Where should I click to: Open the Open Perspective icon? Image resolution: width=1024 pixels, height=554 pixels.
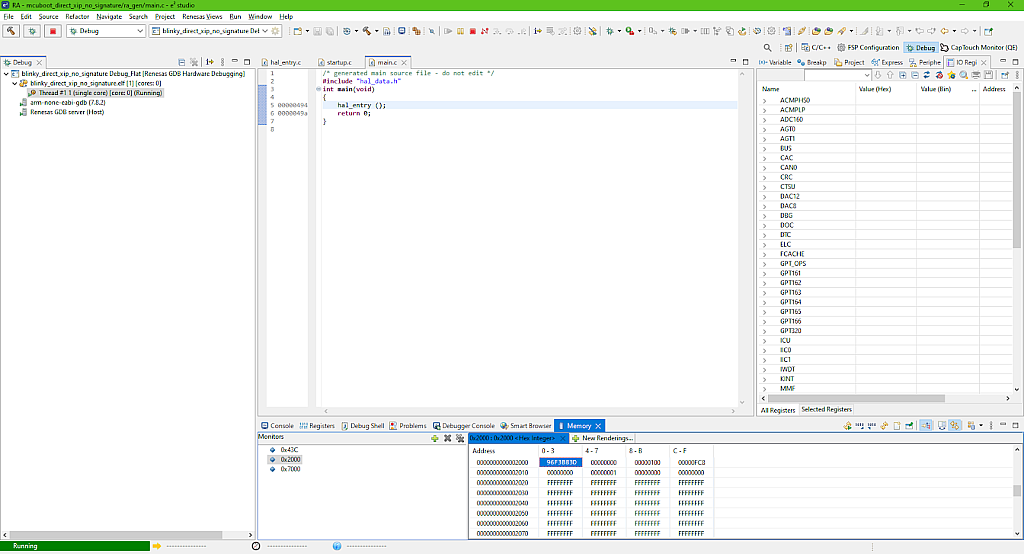click(x=788, y=47)
